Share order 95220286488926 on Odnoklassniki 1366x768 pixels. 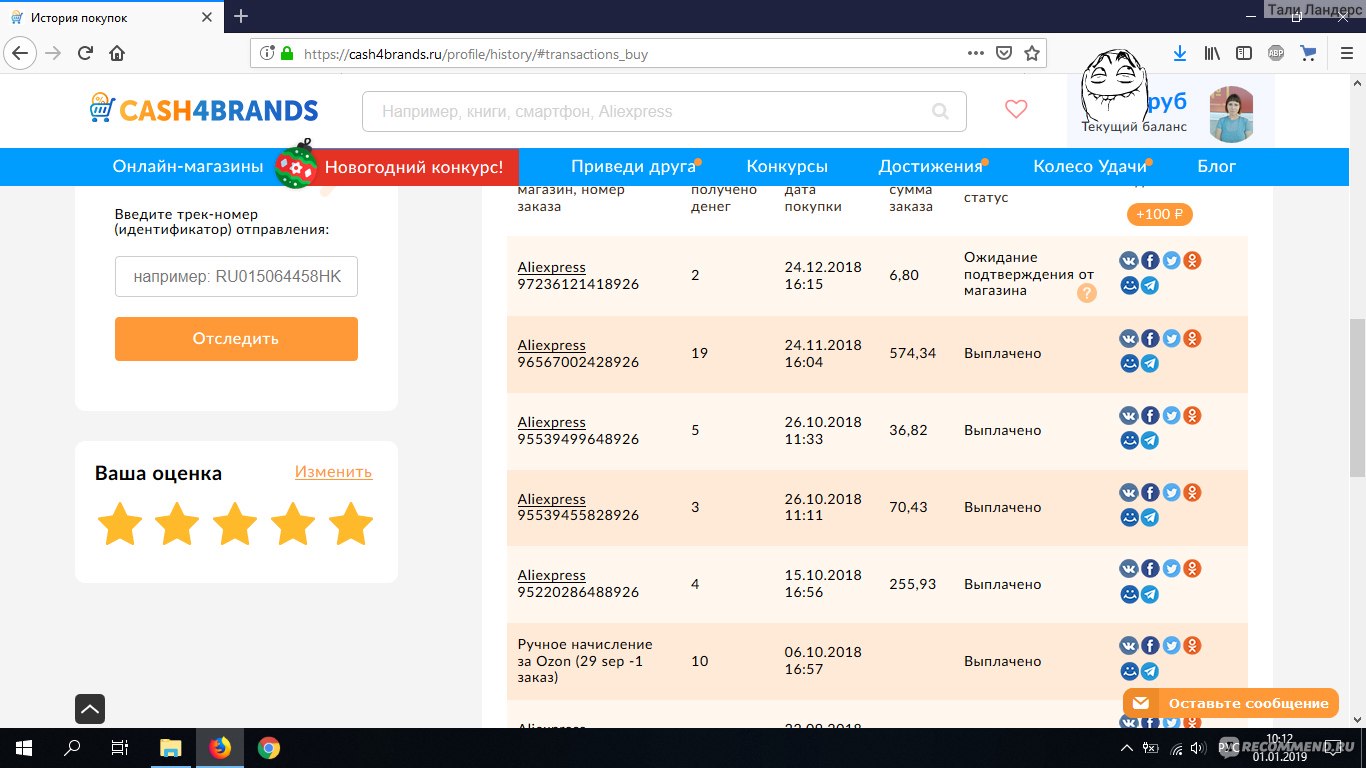tap(1192, 569)
